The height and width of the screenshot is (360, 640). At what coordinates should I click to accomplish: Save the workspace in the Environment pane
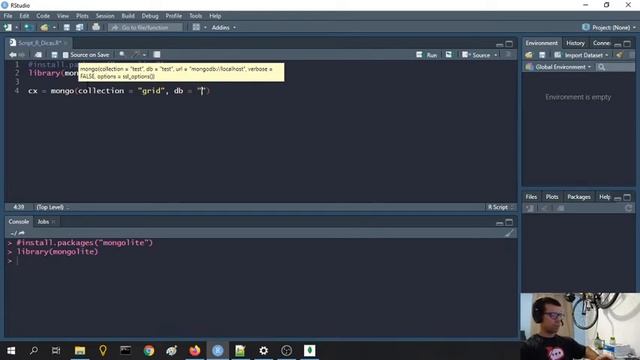tap(542, 55)
